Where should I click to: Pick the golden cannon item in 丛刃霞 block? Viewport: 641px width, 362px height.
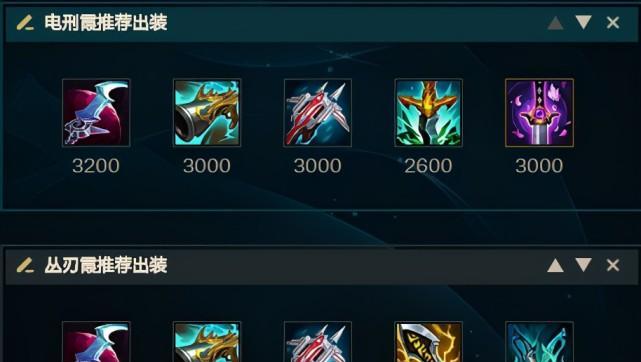(x=207, y=342)
